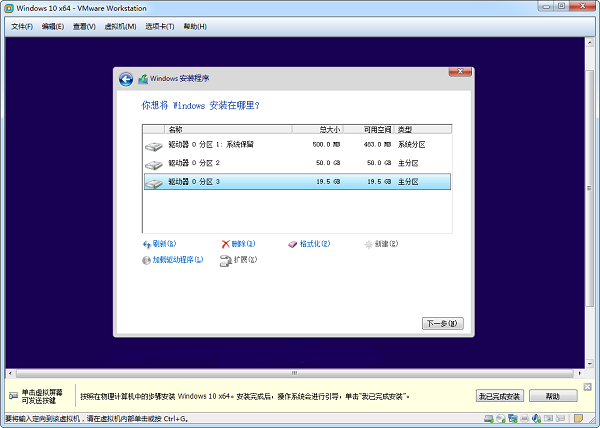Click 加载驱动程序 (Load driver) link
The height and width of the screenshot is (428, 600).
[x=173, y=260]
